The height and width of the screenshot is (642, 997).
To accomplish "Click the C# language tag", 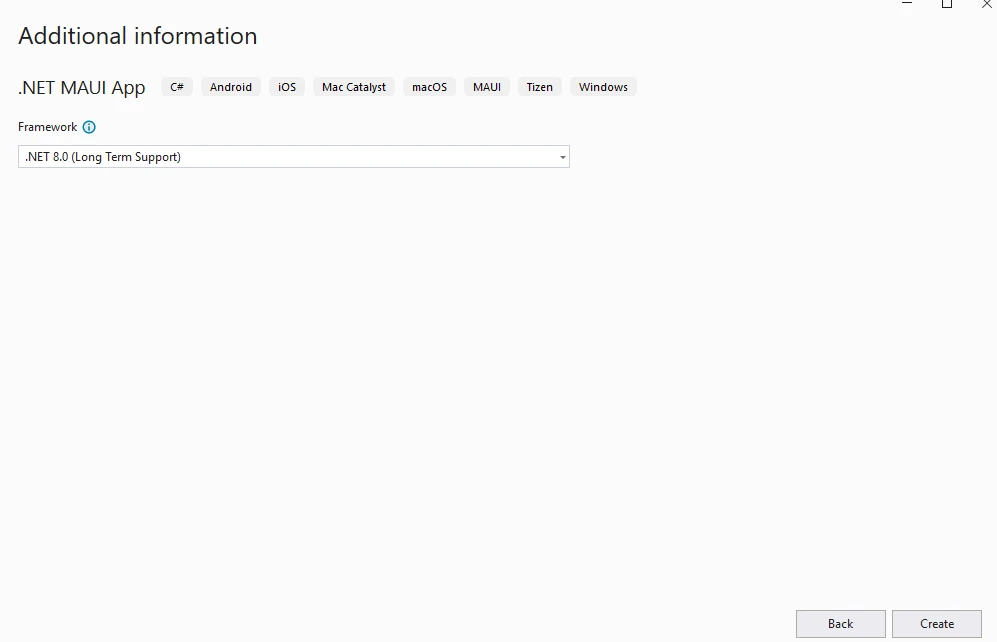I will (x=177, y=87).
